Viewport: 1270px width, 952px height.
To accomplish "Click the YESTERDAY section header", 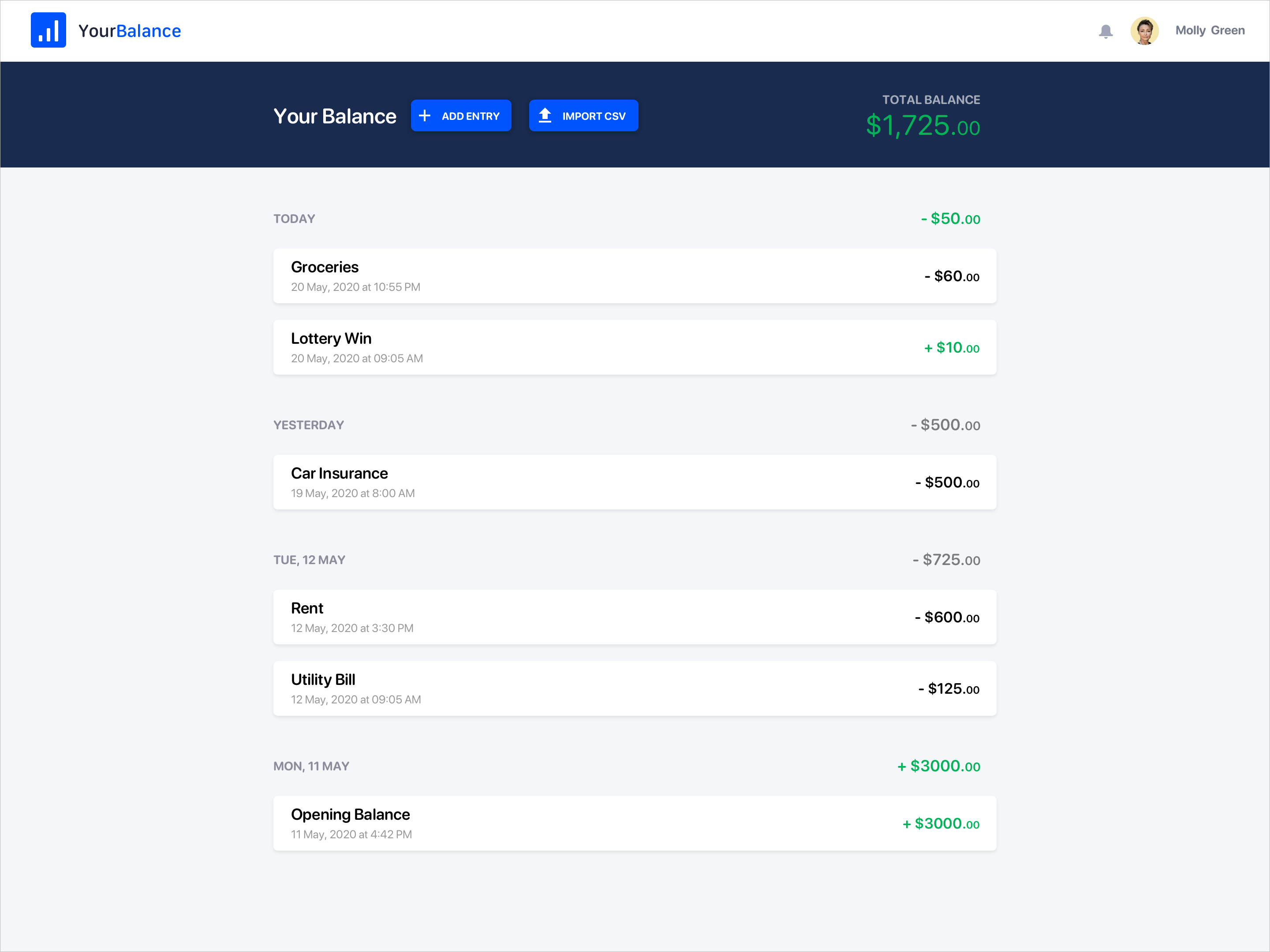I will [x=308, y=425].
